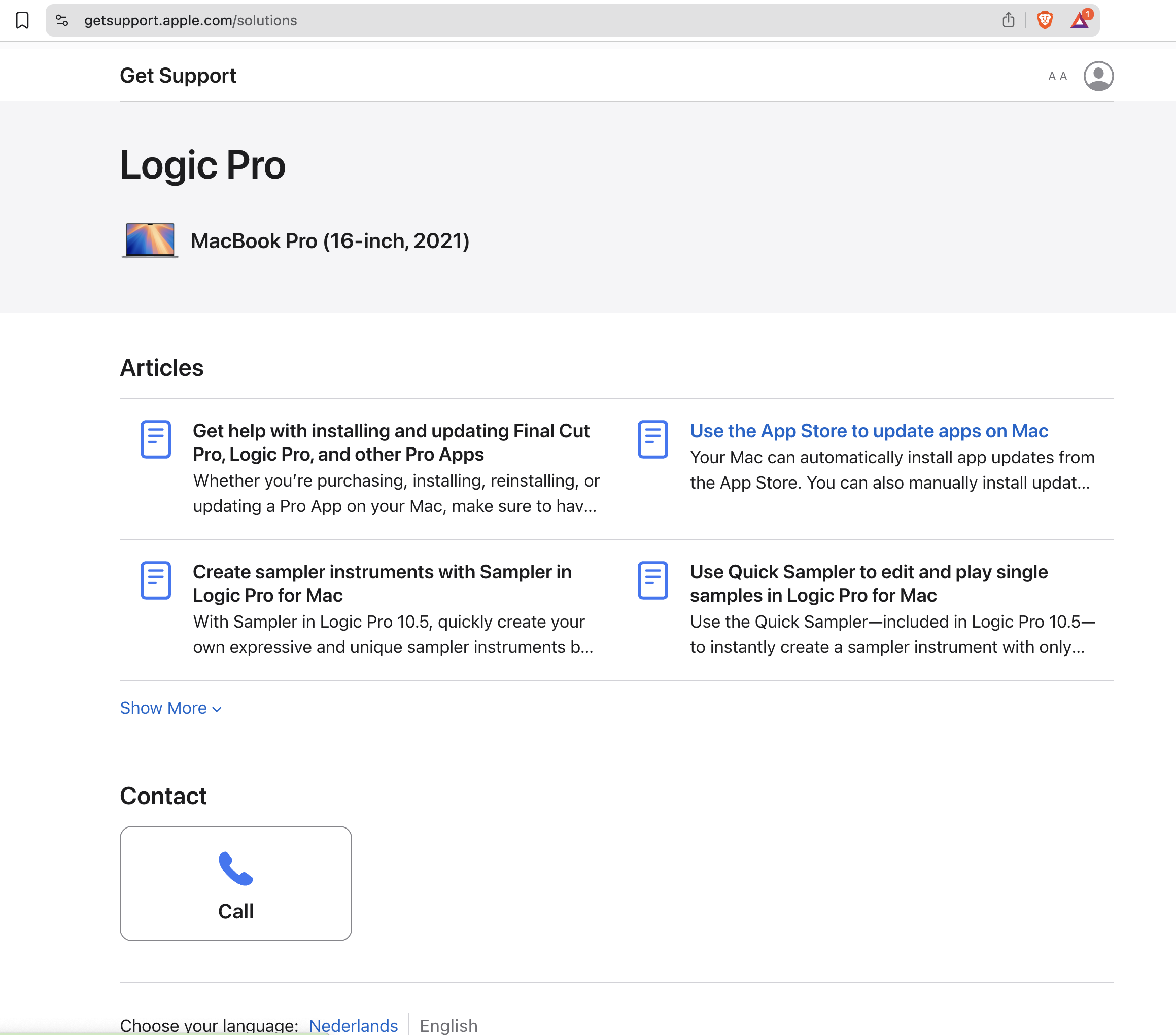Click the share icon in address bar
Screen dimensions: 1176x1035
pos(1008,20)
